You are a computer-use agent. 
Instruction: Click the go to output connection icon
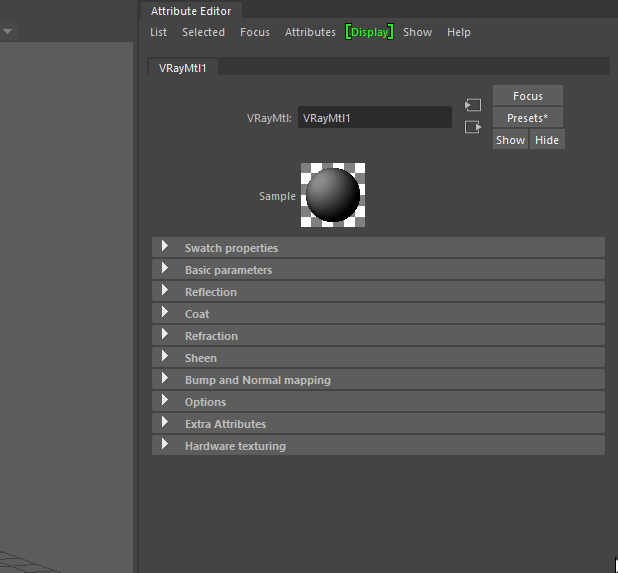click(x=473, y=127)
